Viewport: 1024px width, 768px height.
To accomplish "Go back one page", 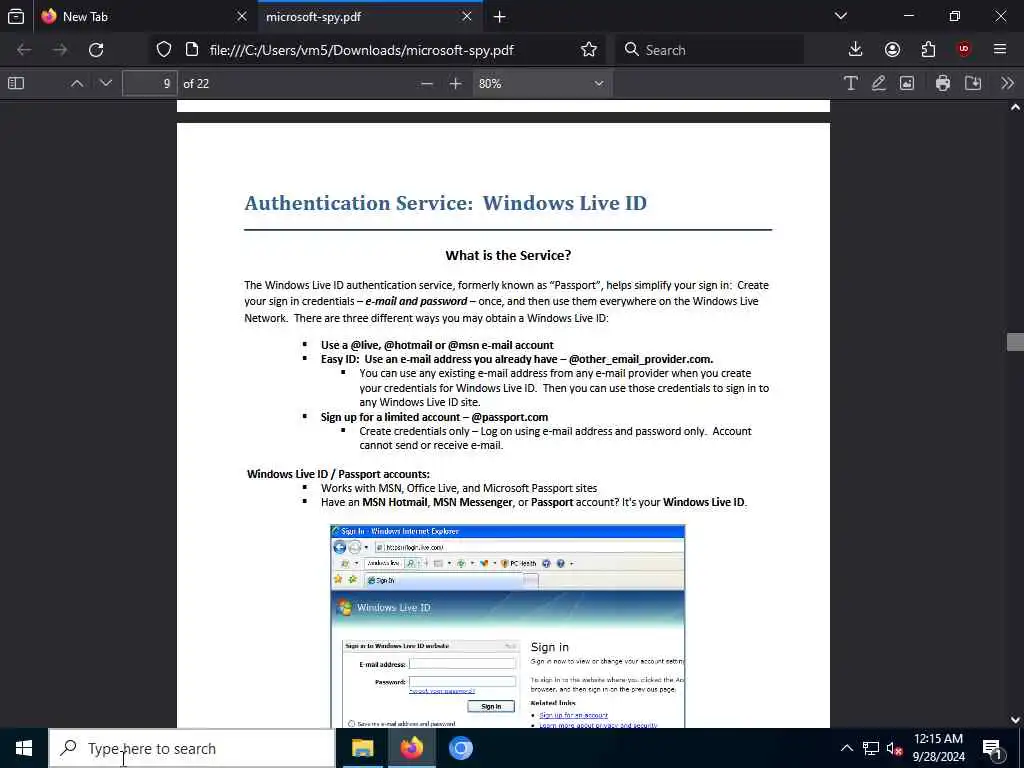I will [24, 50].
